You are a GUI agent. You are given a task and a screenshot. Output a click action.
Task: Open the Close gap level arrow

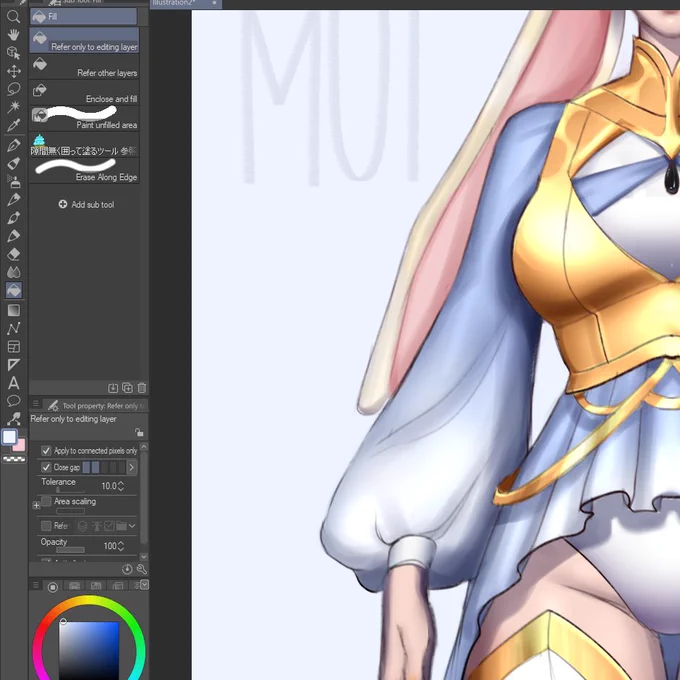(131, 467)
